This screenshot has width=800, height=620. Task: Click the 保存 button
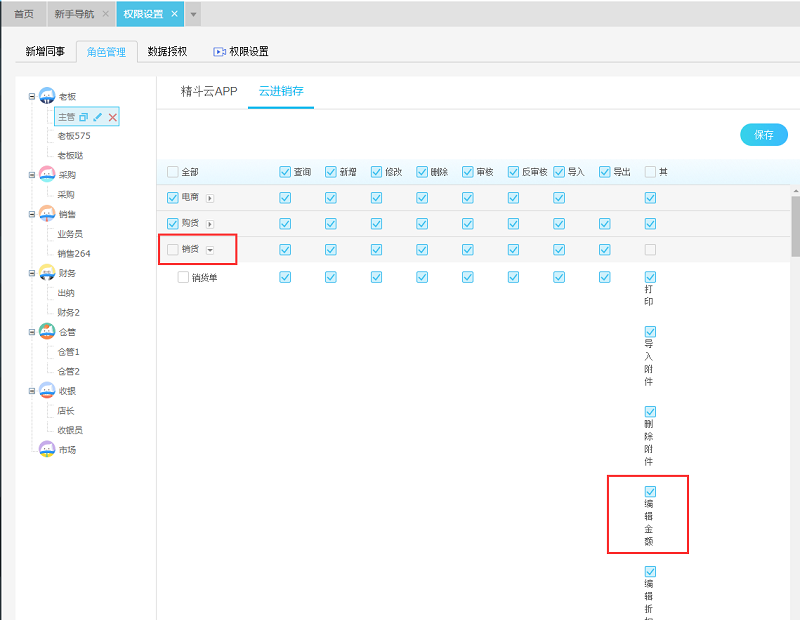pos(763,135)
